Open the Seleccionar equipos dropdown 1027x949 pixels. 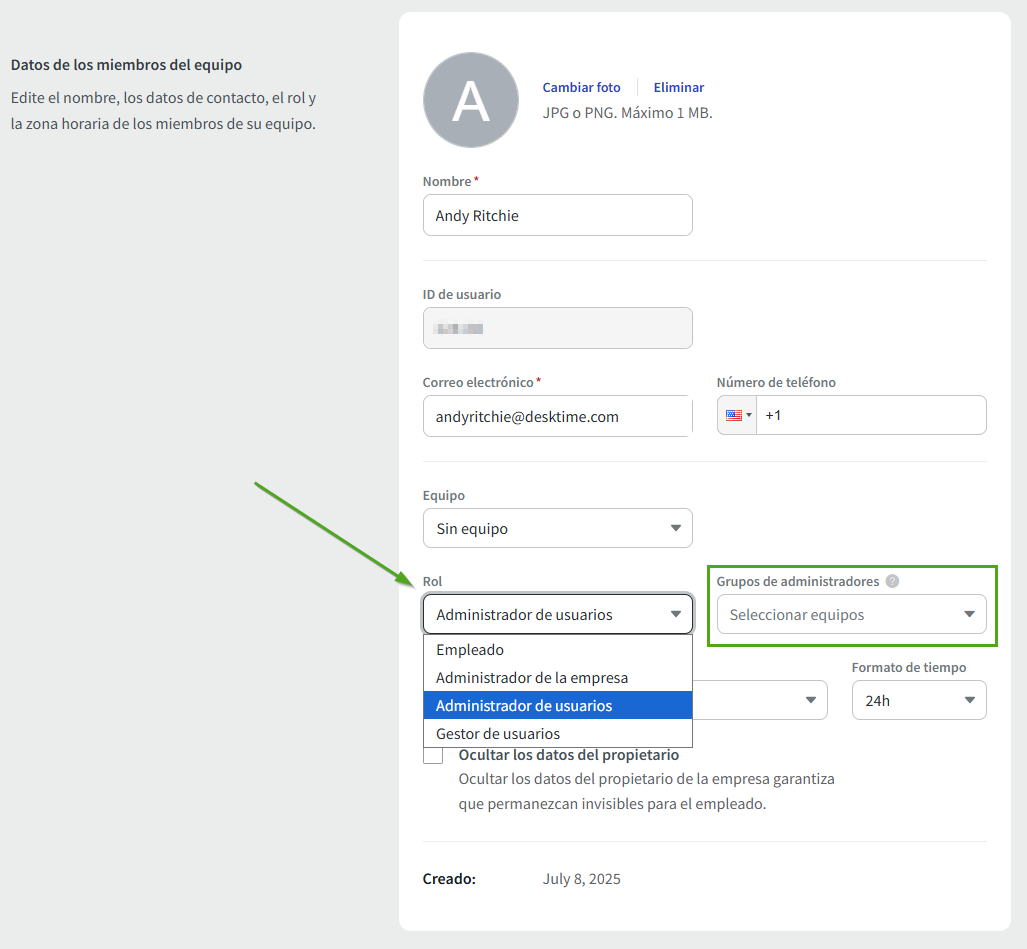point(852,615)
